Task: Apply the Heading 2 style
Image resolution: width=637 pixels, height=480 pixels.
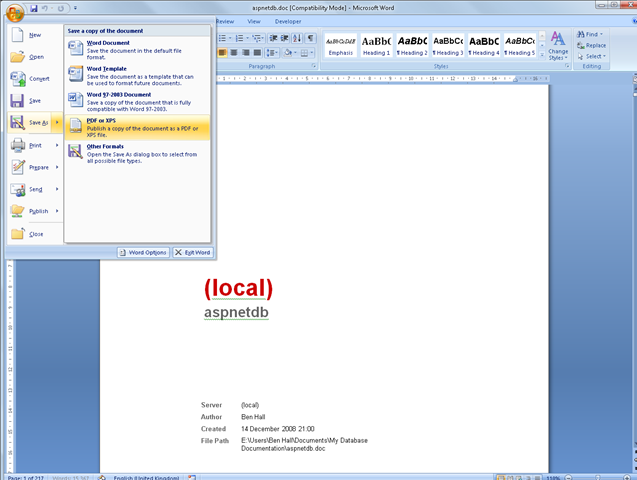Action: pos(412,45)
